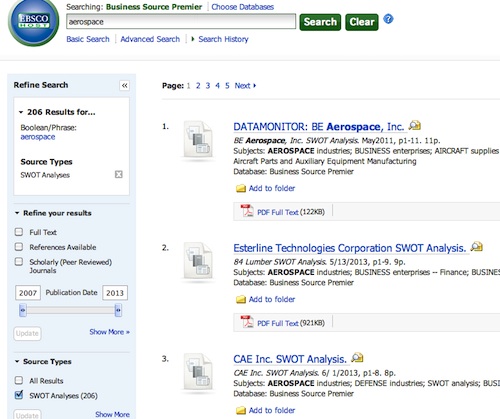The width and height of the screenshot is (500, 419).
Task: Go to results page 4
Action: [x=217, y=86]
